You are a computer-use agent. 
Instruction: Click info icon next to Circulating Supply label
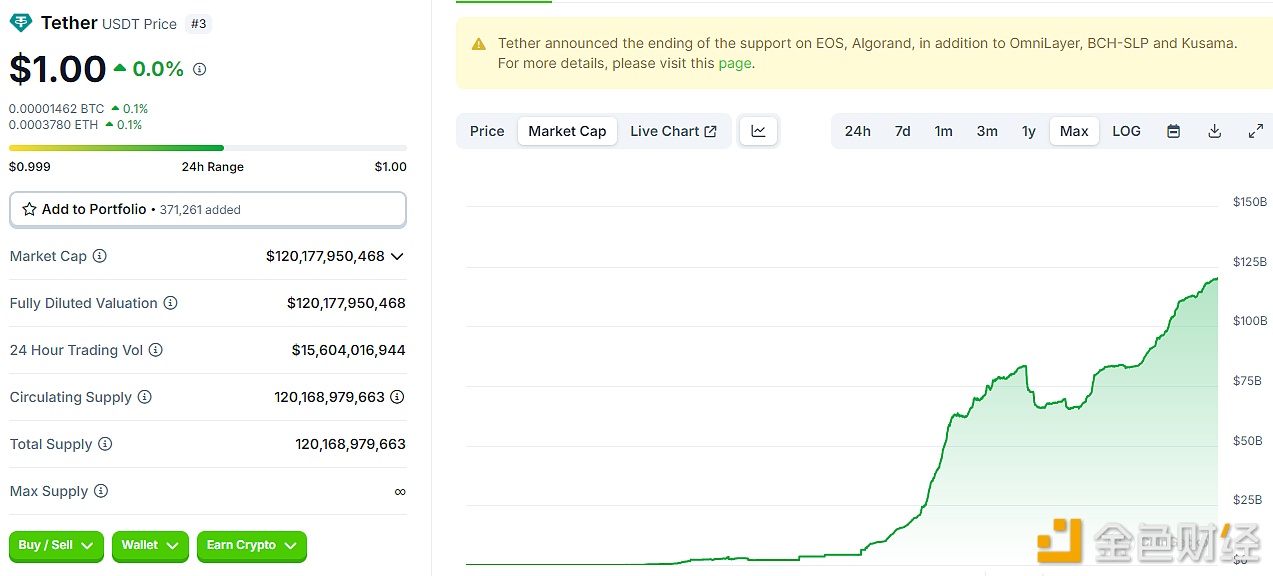click(x=144, y=397)
